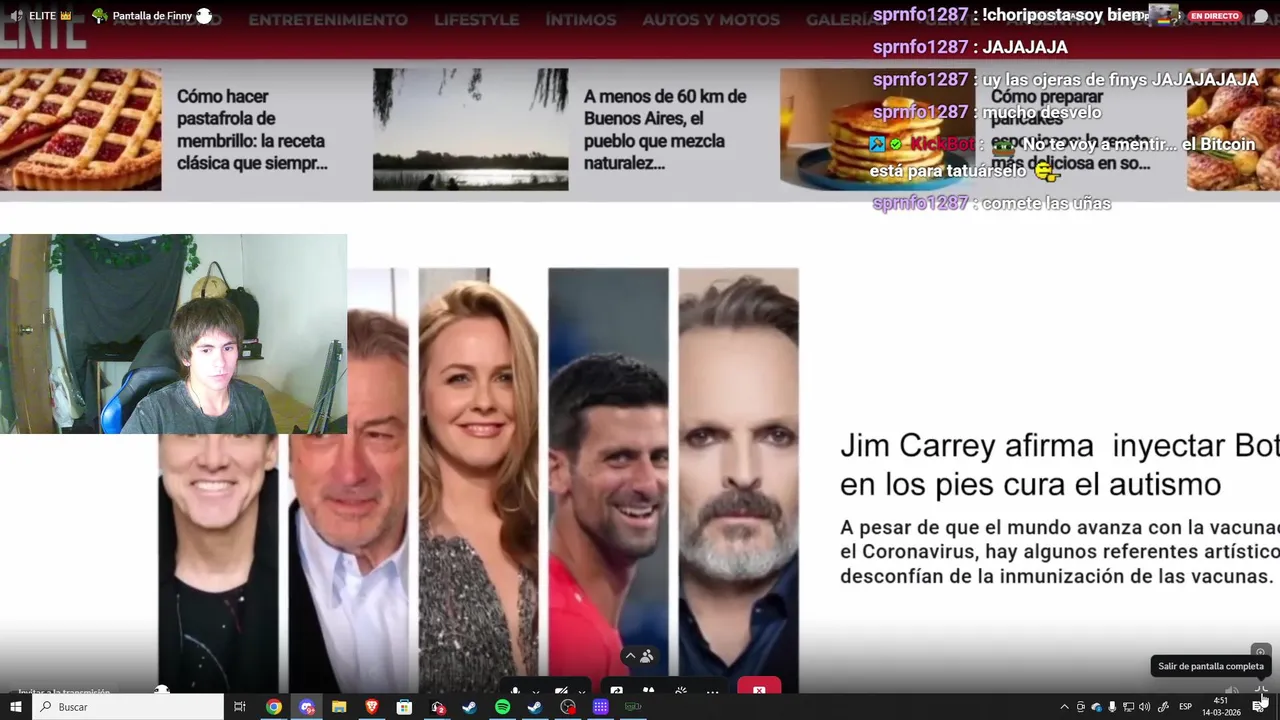Click the Jim Carrey Botox headline

(1060, 465)
